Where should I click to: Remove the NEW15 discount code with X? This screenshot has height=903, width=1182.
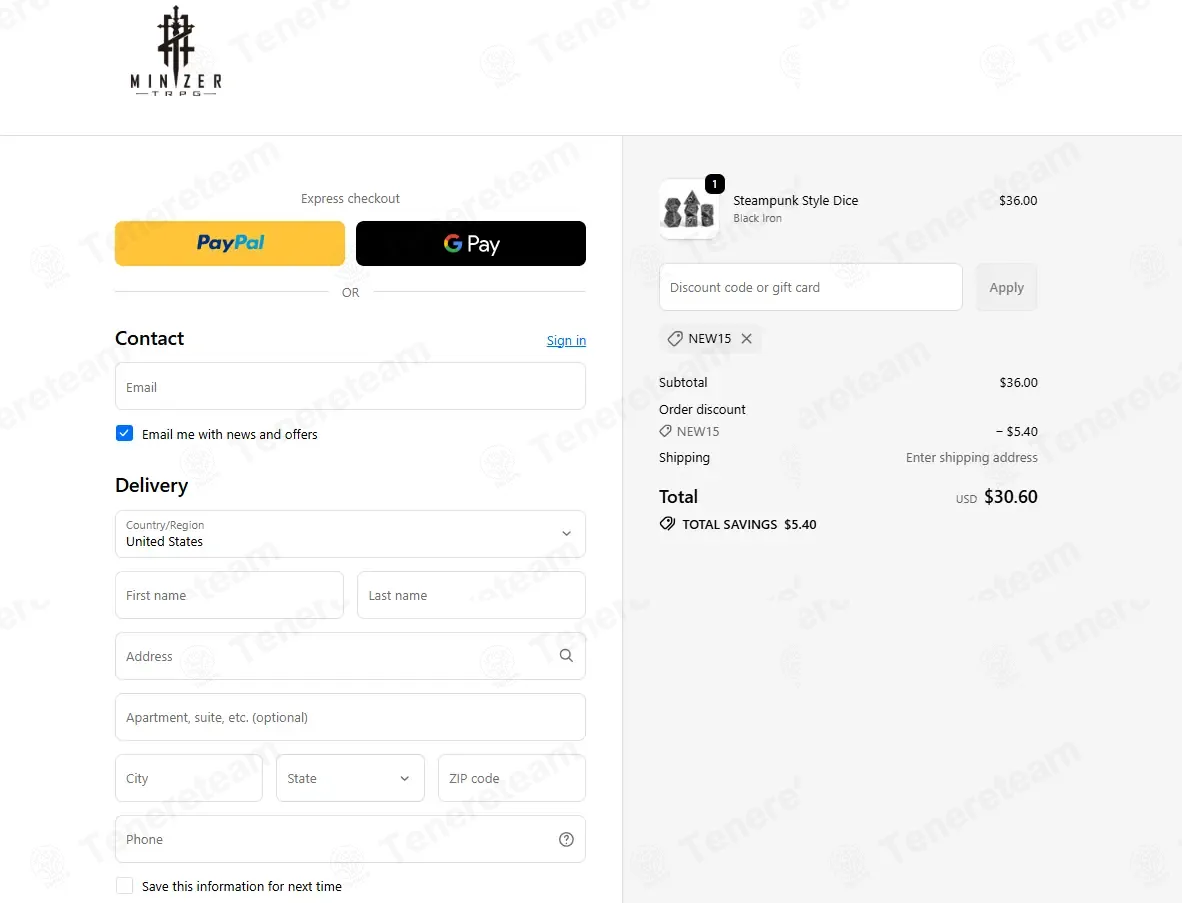click(x=746, y=339)
